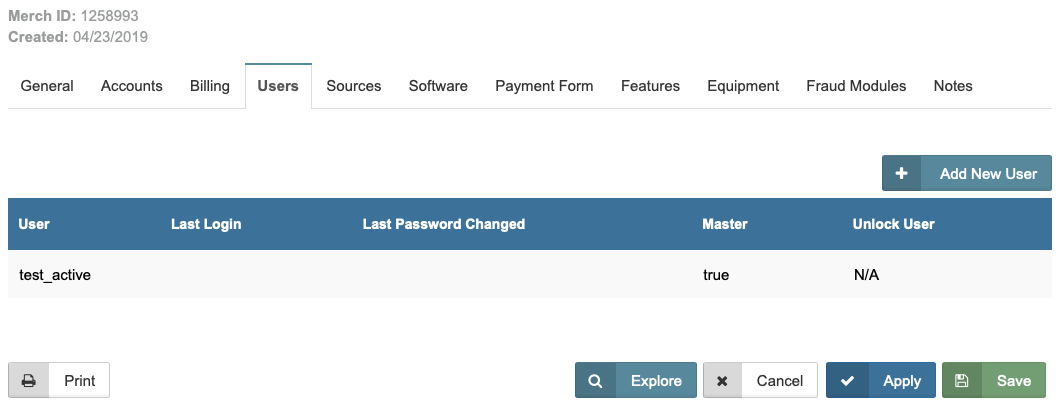1063x417 pixels.
Task: Click the checkmark icon on Apply
Action: [847, 381]
